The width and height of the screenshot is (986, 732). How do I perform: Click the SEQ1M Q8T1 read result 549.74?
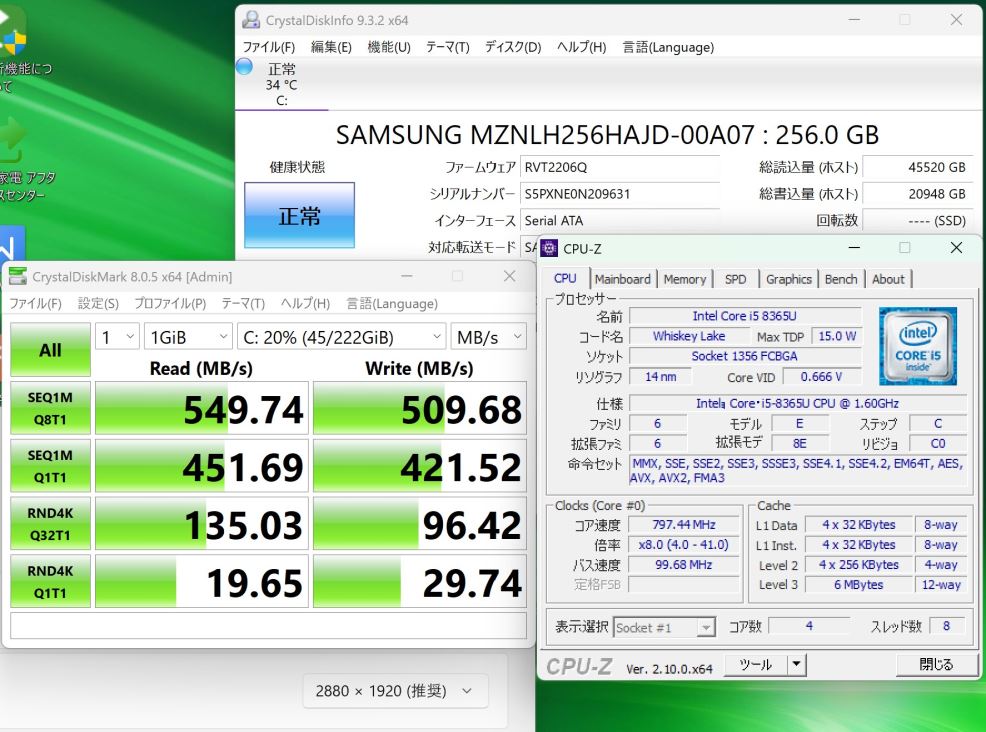(202, 408)
